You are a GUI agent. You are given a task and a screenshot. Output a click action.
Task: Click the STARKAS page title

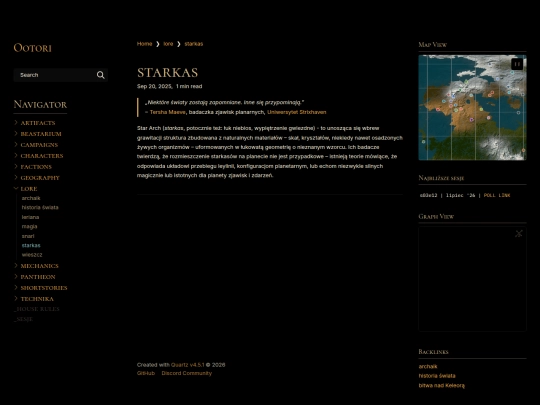(x=167, y=73)
